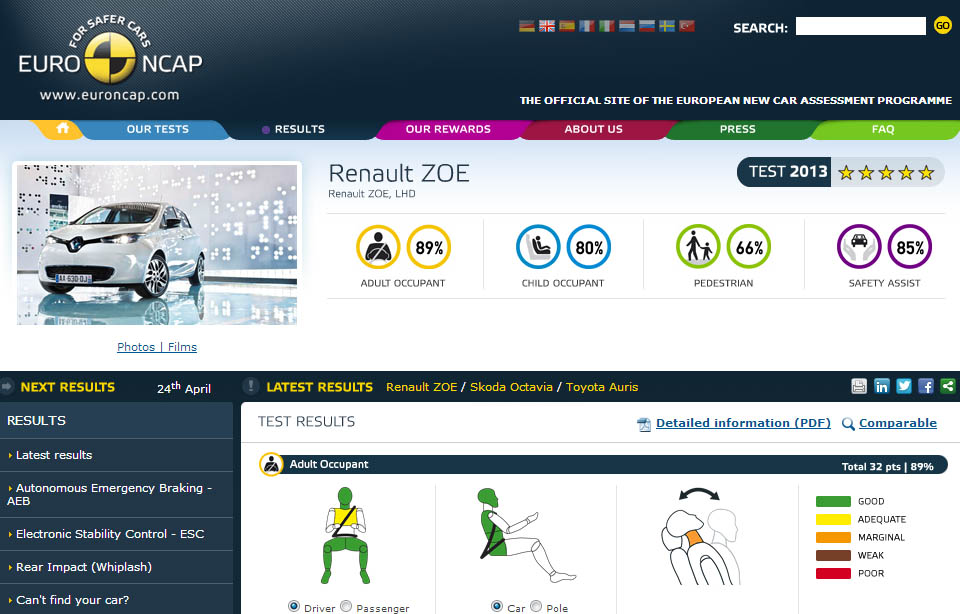This screenshot has height=614, width=960.
Task: Open the About Us tab
Action: 593,129
